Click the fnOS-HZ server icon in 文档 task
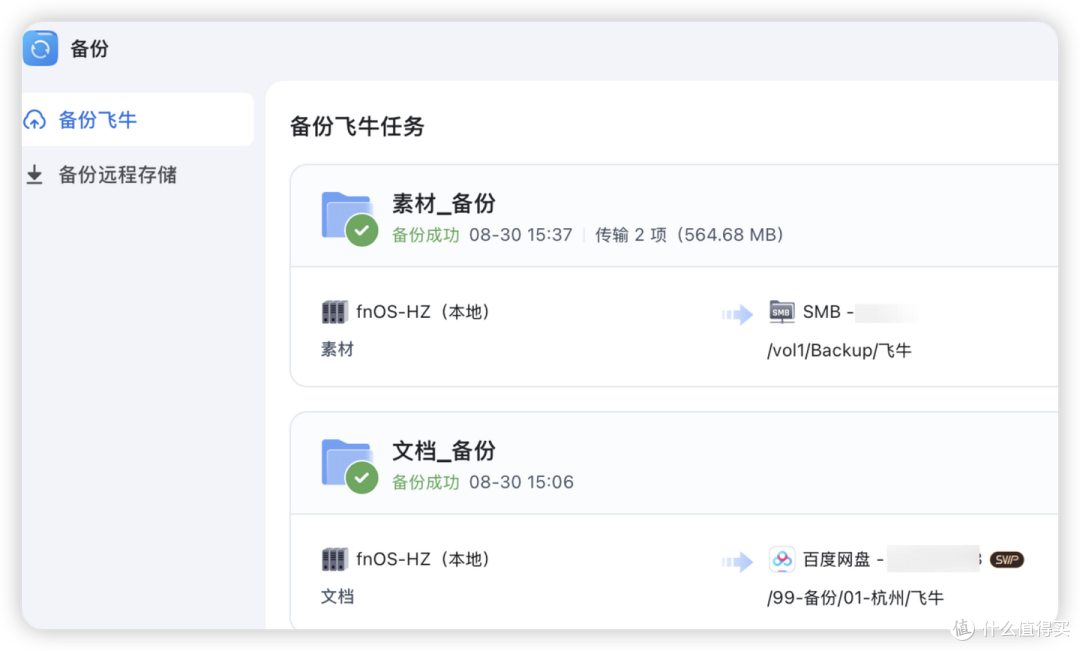1080x651 pixels. click(334, 559)
